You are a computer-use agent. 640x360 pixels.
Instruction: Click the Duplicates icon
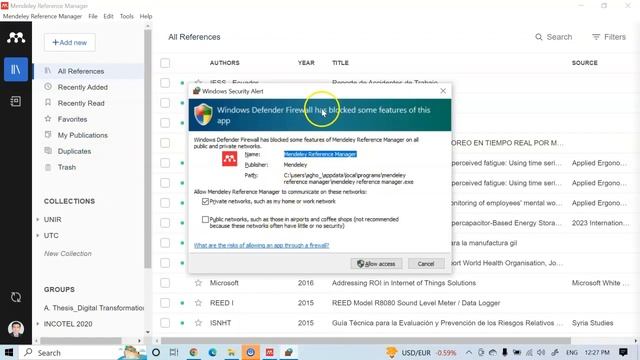point(48,151)
